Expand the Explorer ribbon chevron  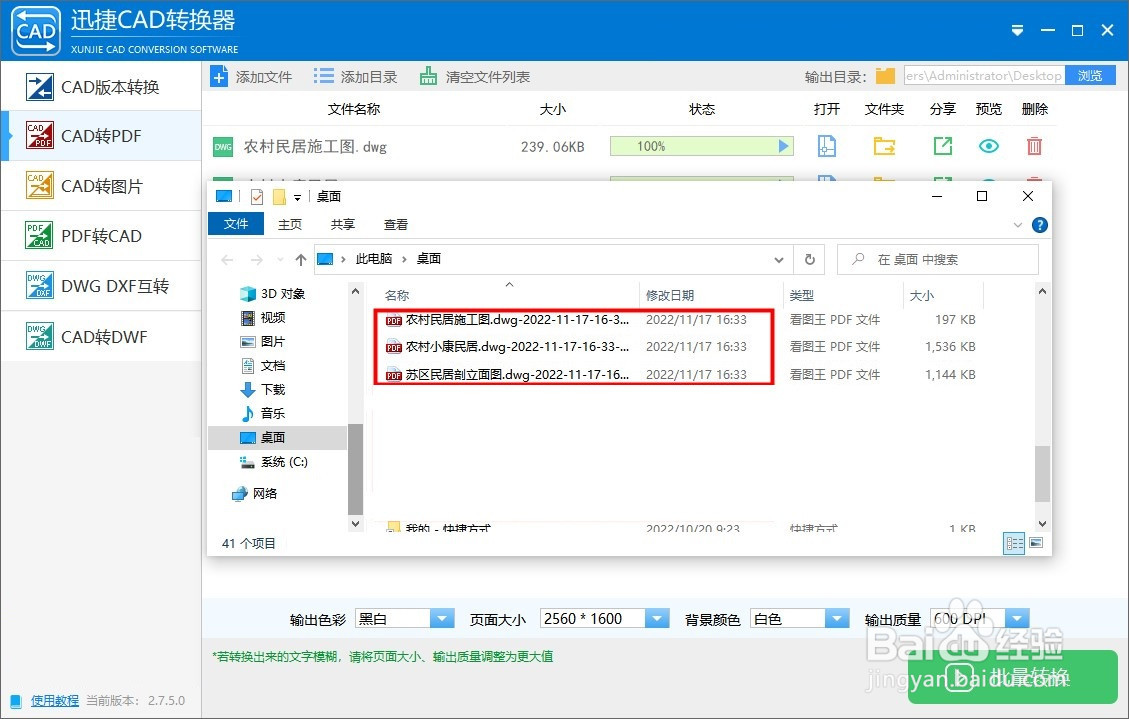1017,225
